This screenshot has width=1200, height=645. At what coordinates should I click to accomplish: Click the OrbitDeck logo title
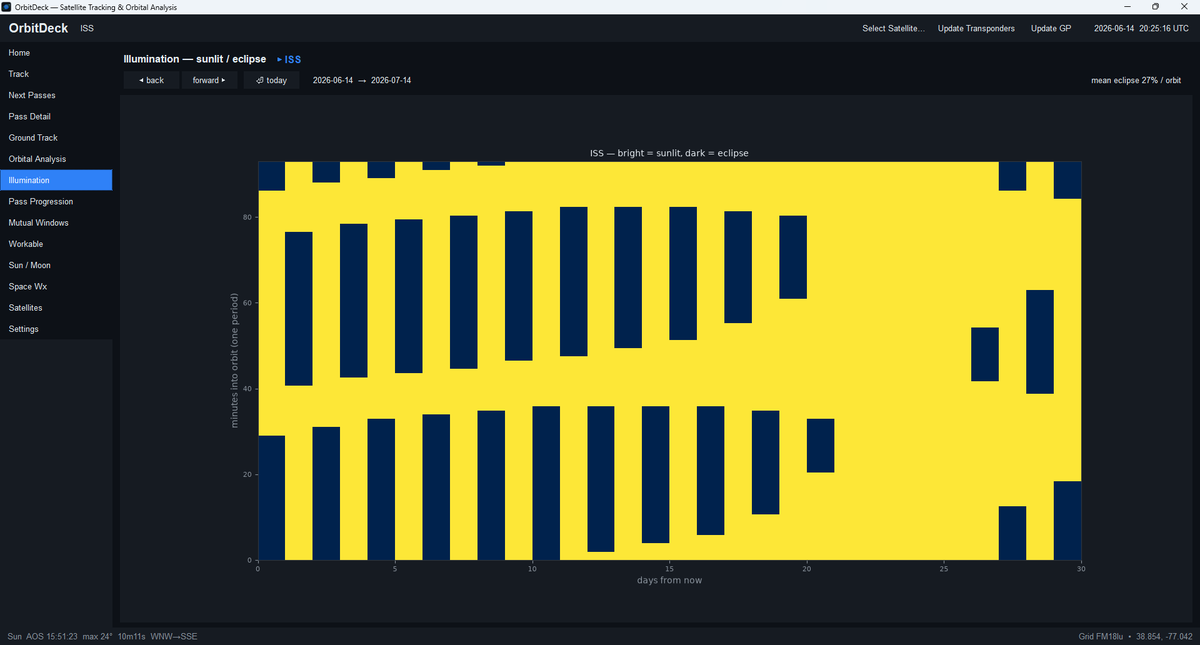(38, 28)
